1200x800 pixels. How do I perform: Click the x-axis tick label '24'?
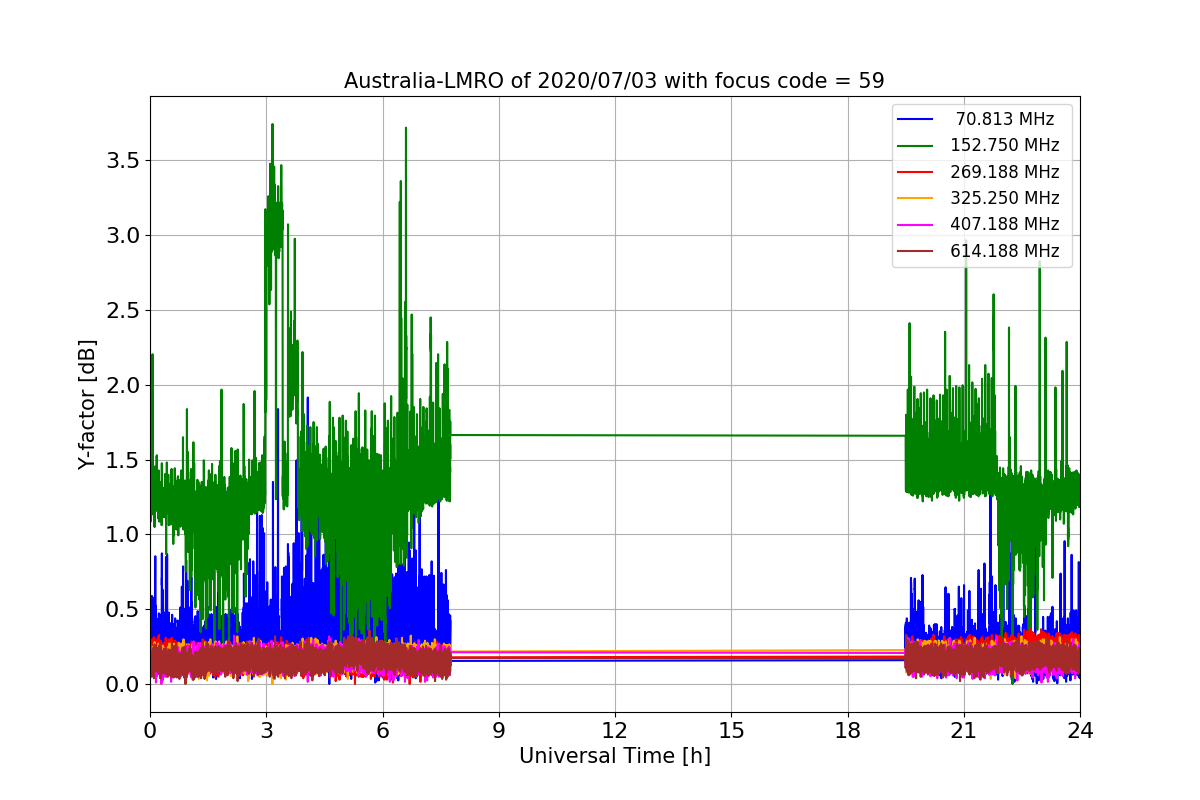click(1080, 730)
